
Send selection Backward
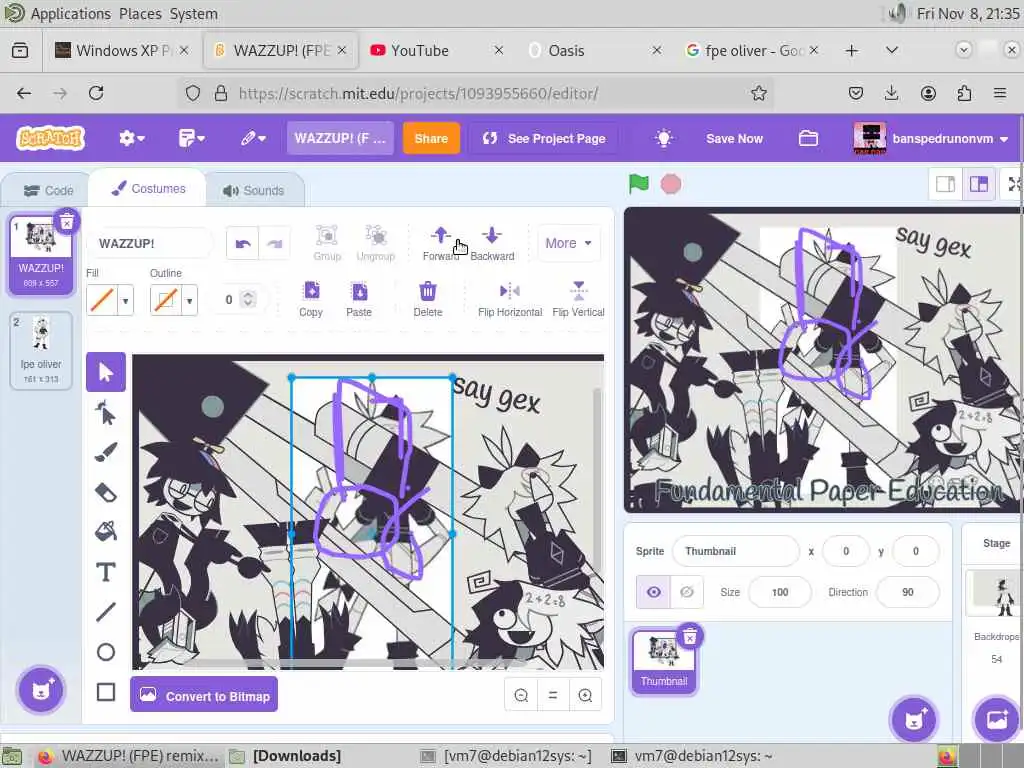pyautogui.click(x=492, y=243)
